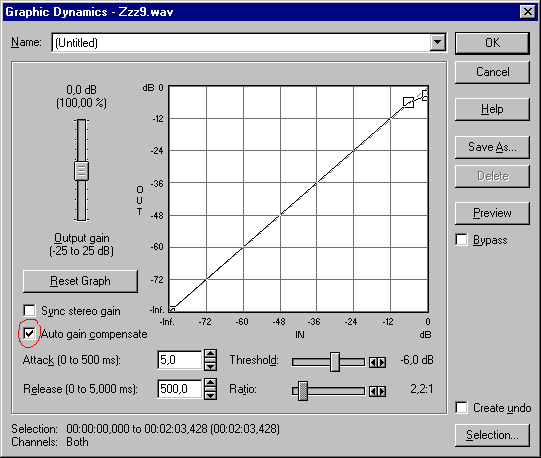Click the Threshold slider handle
Viewport: 541px width, 458px height.
[x=335, y=362]
